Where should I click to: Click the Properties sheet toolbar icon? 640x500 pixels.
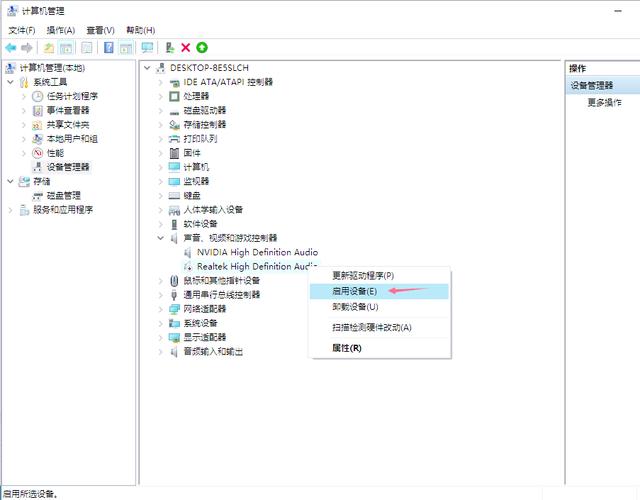pyautogui.click(x=87, y=48)
